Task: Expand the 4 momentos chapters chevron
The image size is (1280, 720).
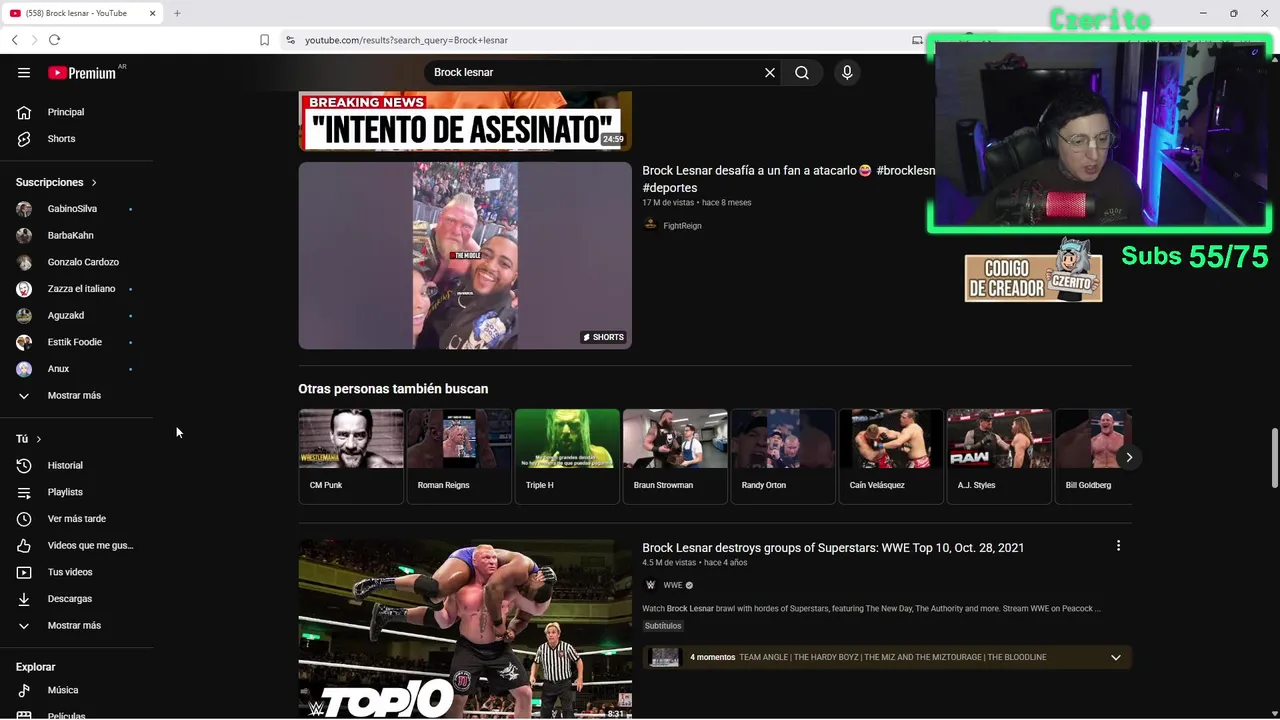Action: point(1116,657)
